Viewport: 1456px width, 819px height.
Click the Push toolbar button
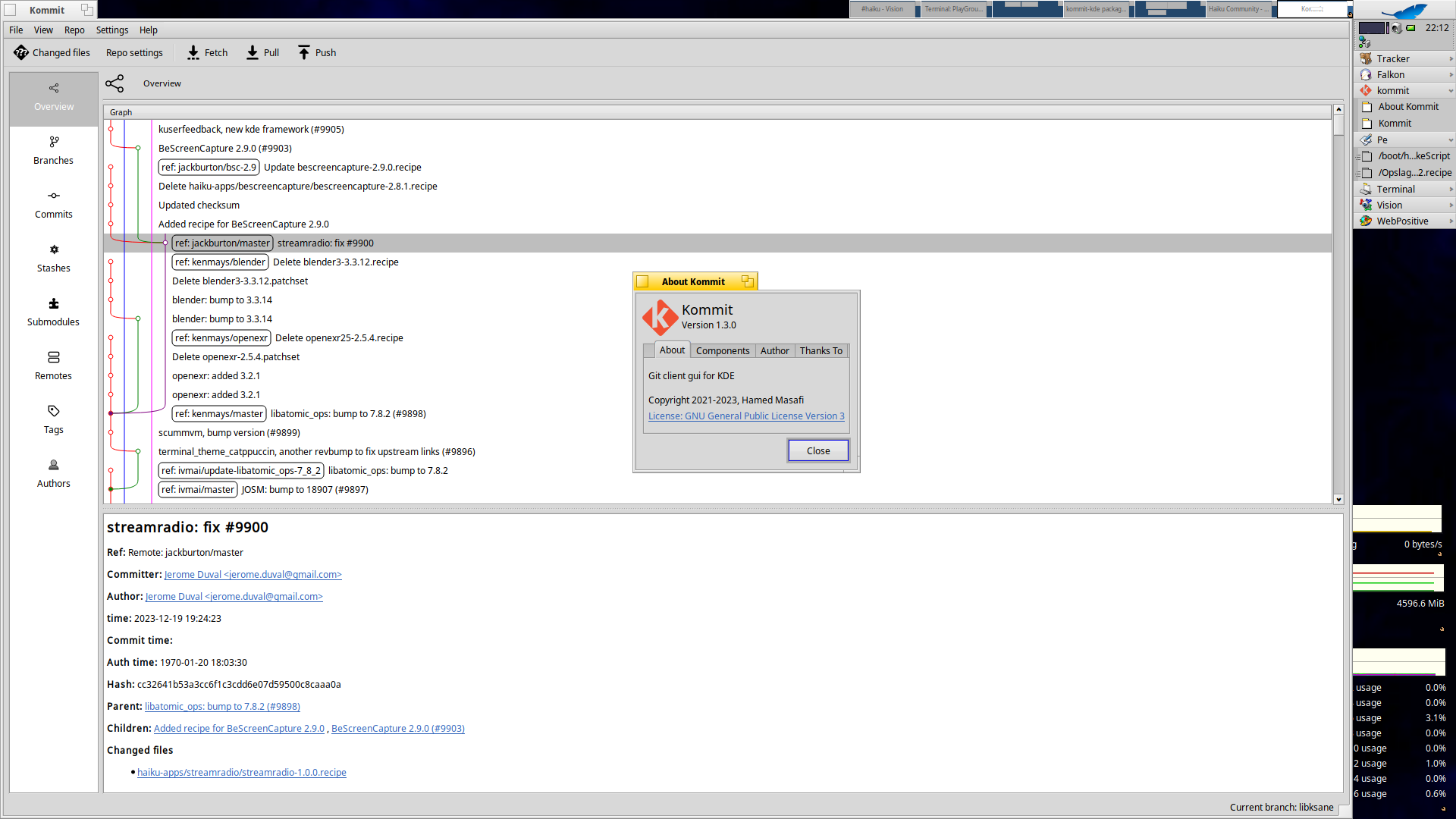coord(317,52)
